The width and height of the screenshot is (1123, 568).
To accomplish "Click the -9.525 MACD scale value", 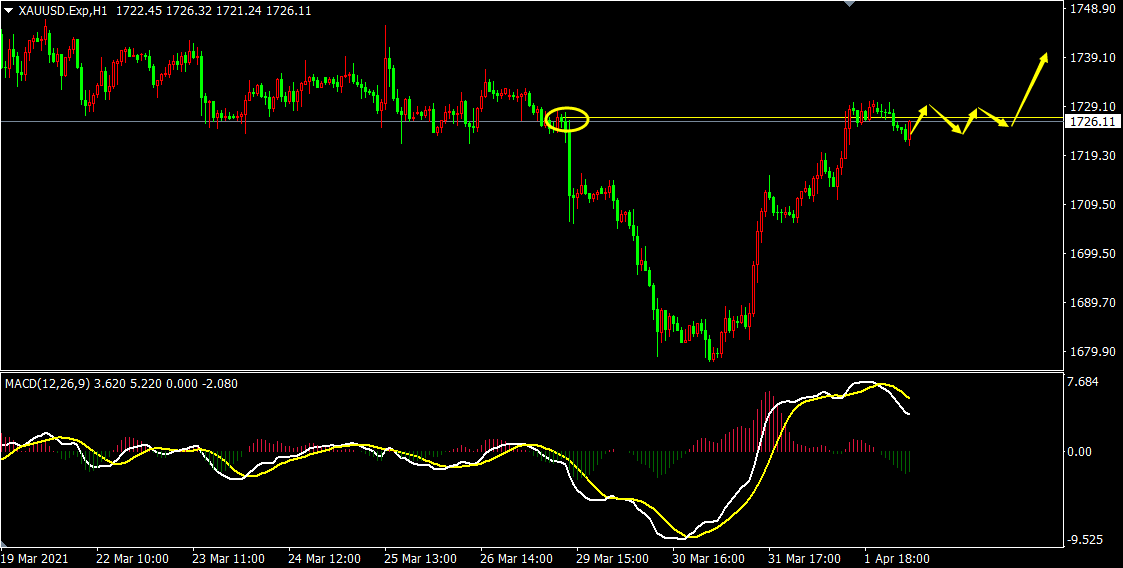I will tap(1084, 540).
